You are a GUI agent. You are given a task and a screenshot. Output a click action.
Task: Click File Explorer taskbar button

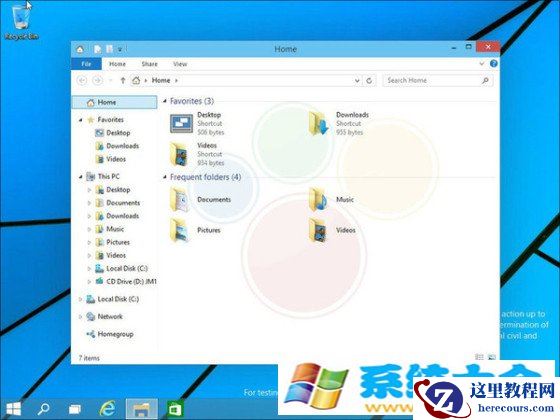click(x=141, y=409)
